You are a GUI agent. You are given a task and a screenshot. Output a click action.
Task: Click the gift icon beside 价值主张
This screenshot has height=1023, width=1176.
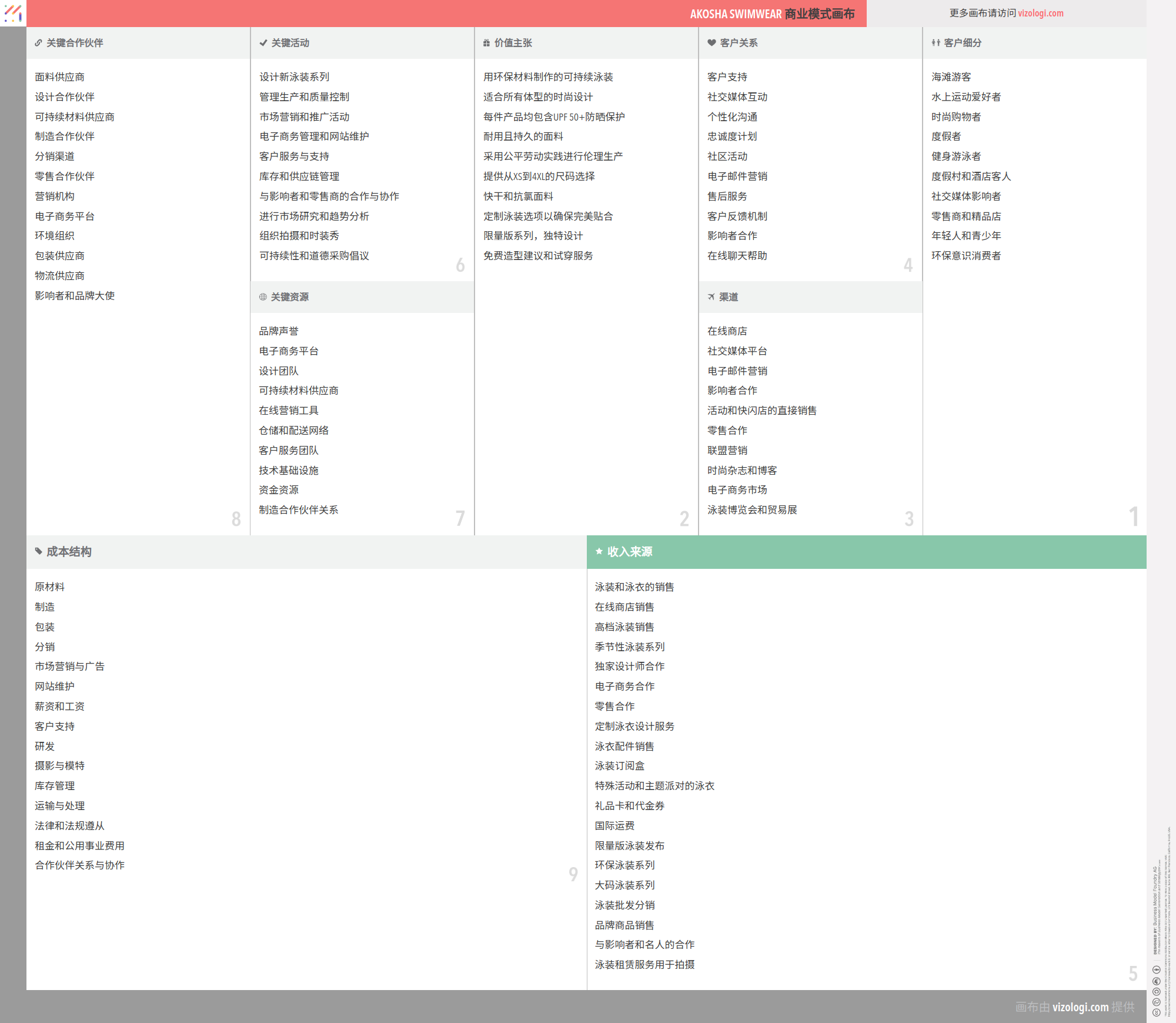486,43
